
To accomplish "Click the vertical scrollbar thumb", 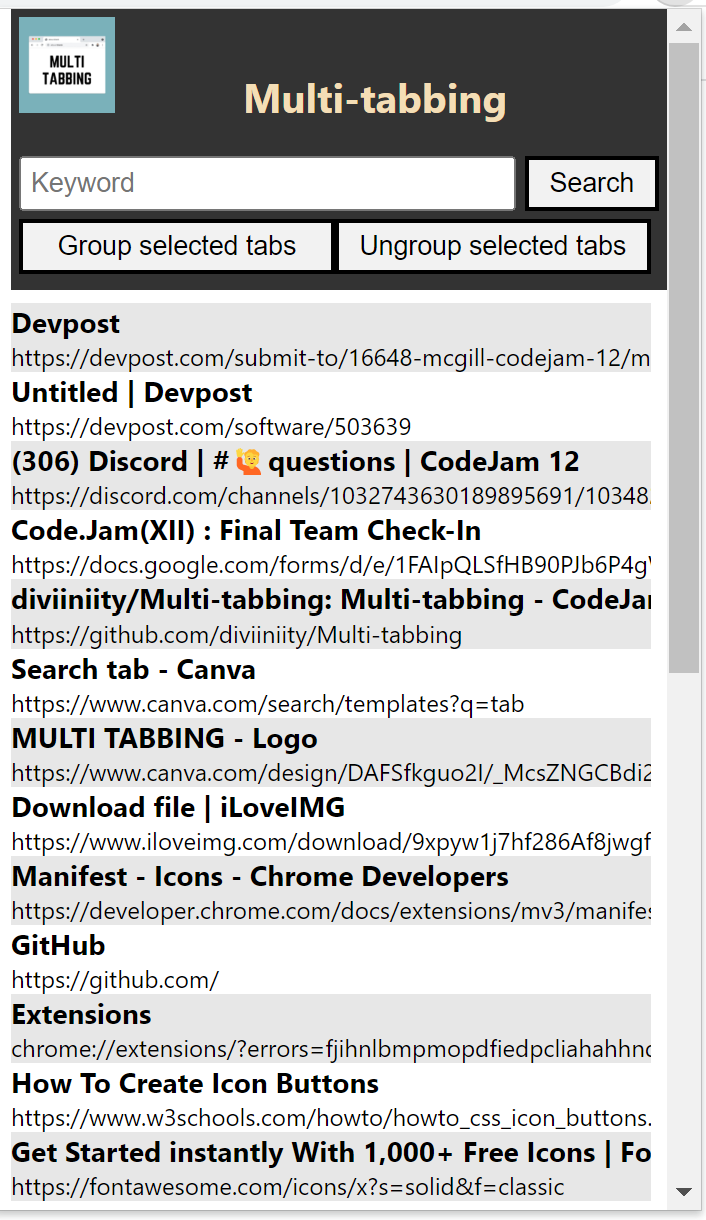I will [x=684, y=358].
